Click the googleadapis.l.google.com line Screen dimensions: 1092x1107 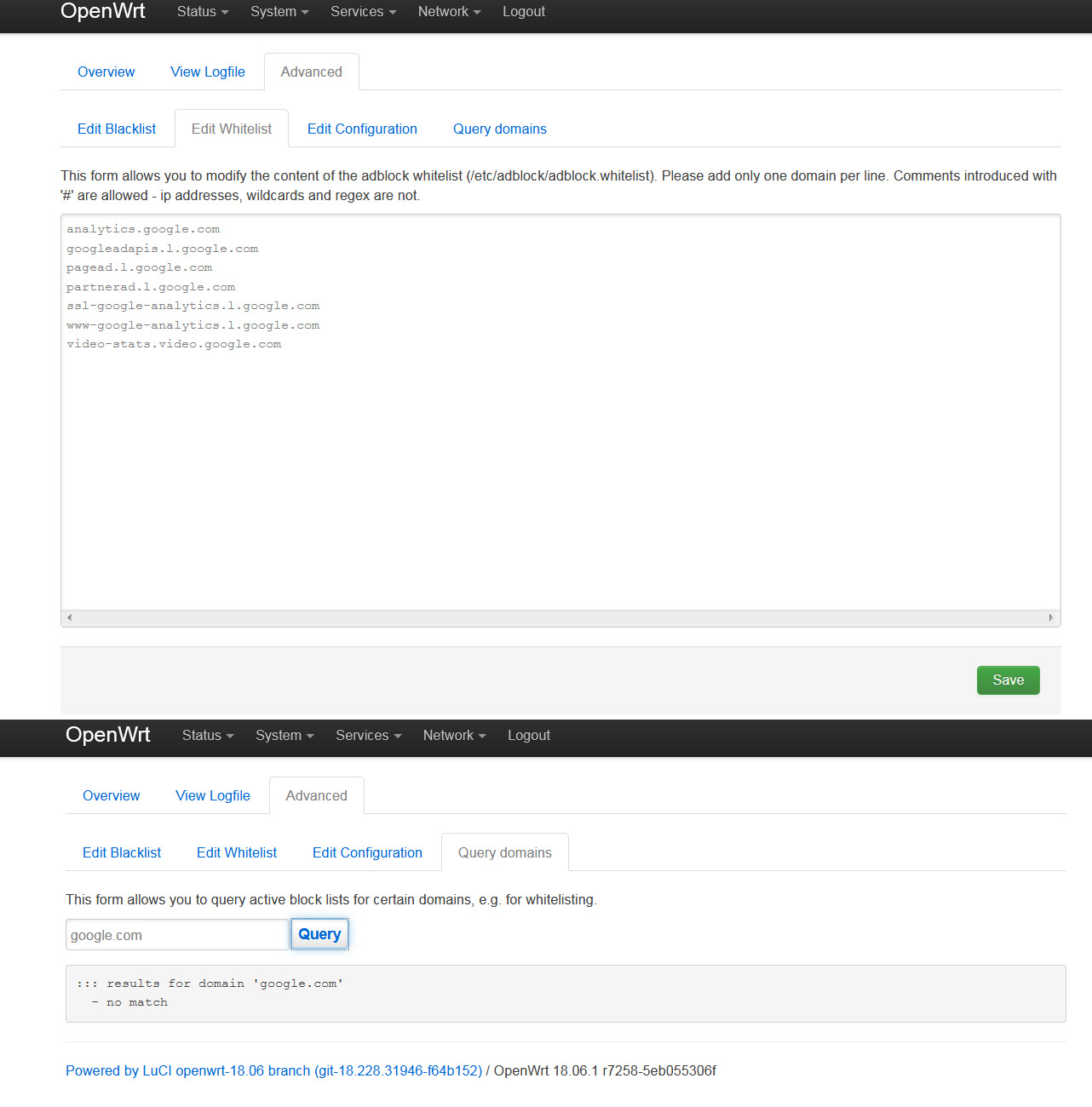pos(163,249)
